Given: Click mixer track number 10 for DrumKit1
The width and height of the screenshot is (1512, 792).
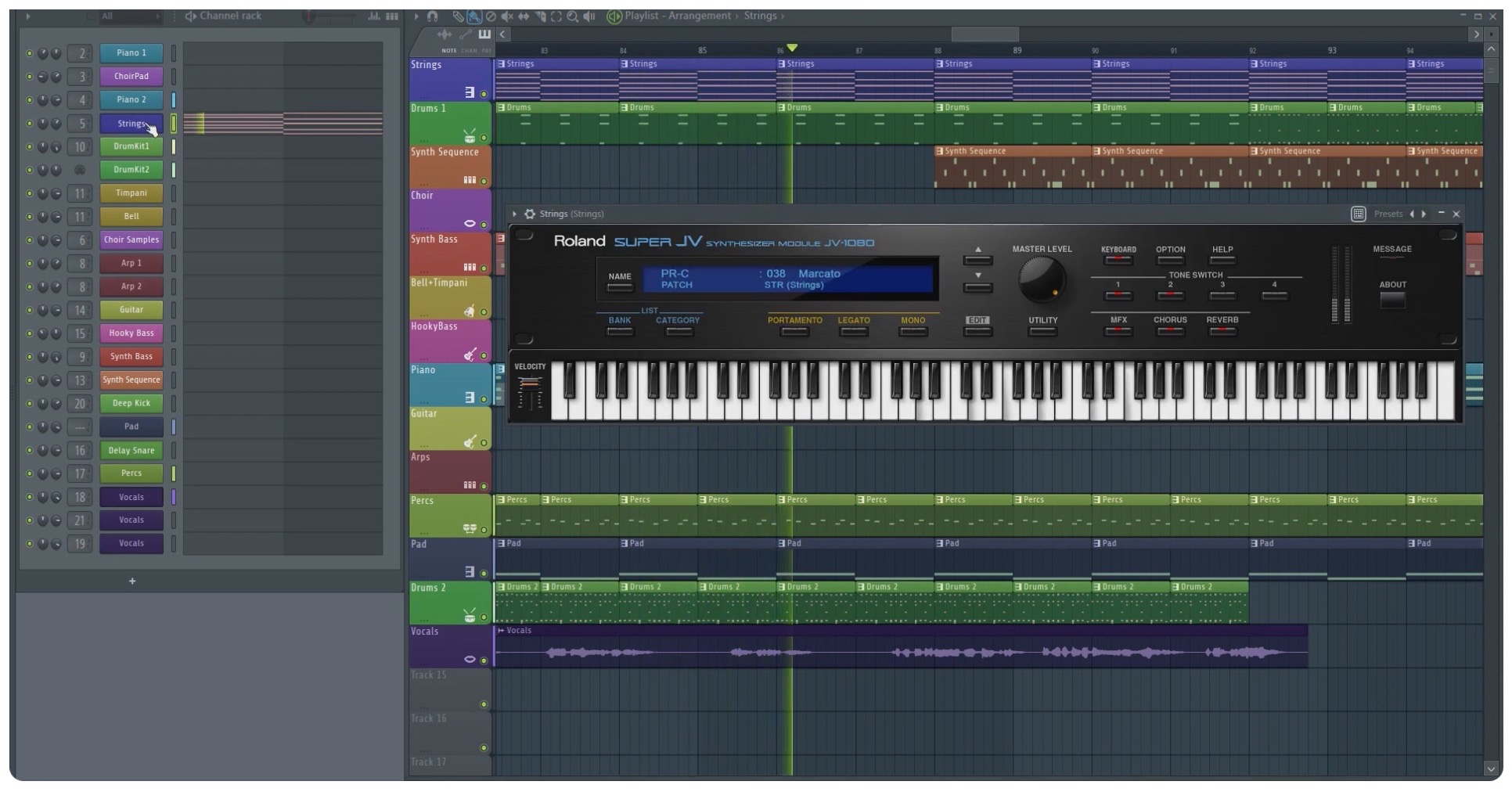Looking at the screenshot, I should click(80, 146).
